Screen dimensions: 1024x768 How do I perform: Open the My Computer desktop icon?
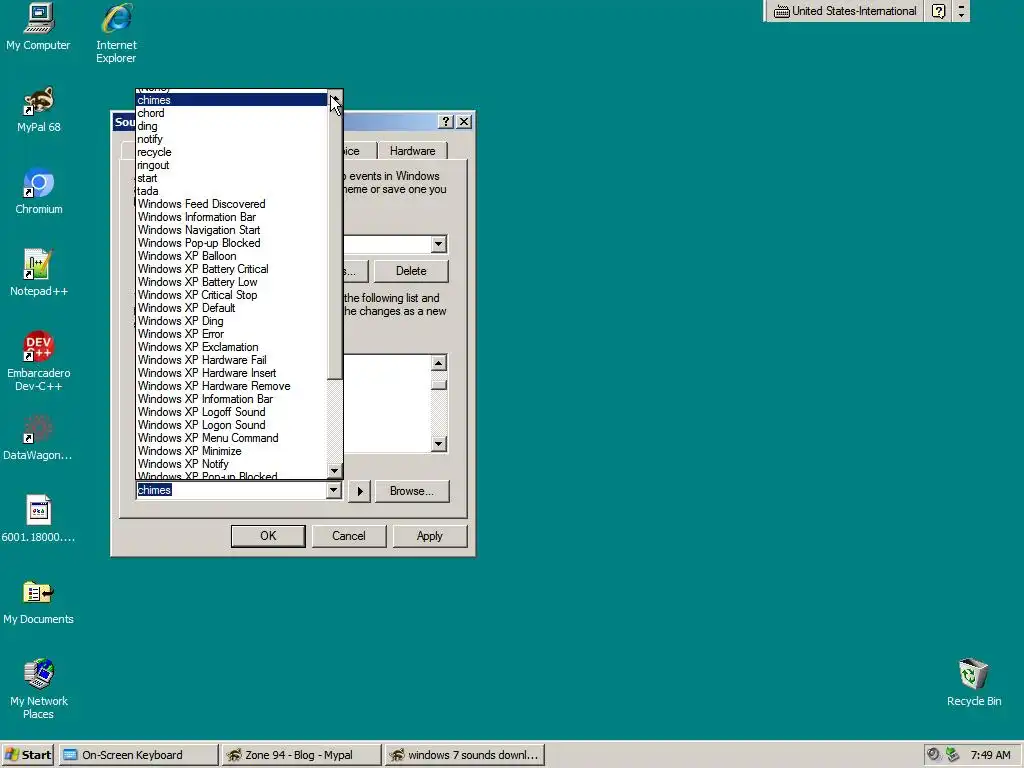tap(39, 27)
